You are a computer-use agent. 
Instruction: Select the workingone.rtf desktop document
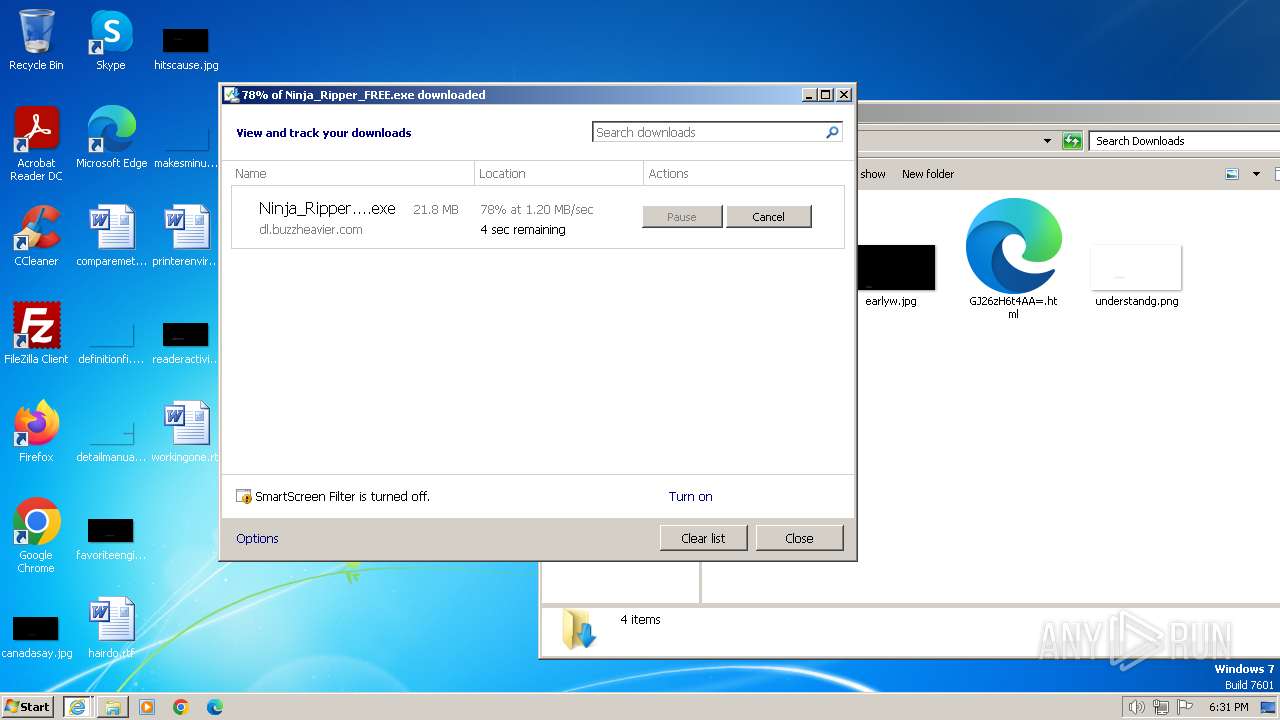point(186,432)
